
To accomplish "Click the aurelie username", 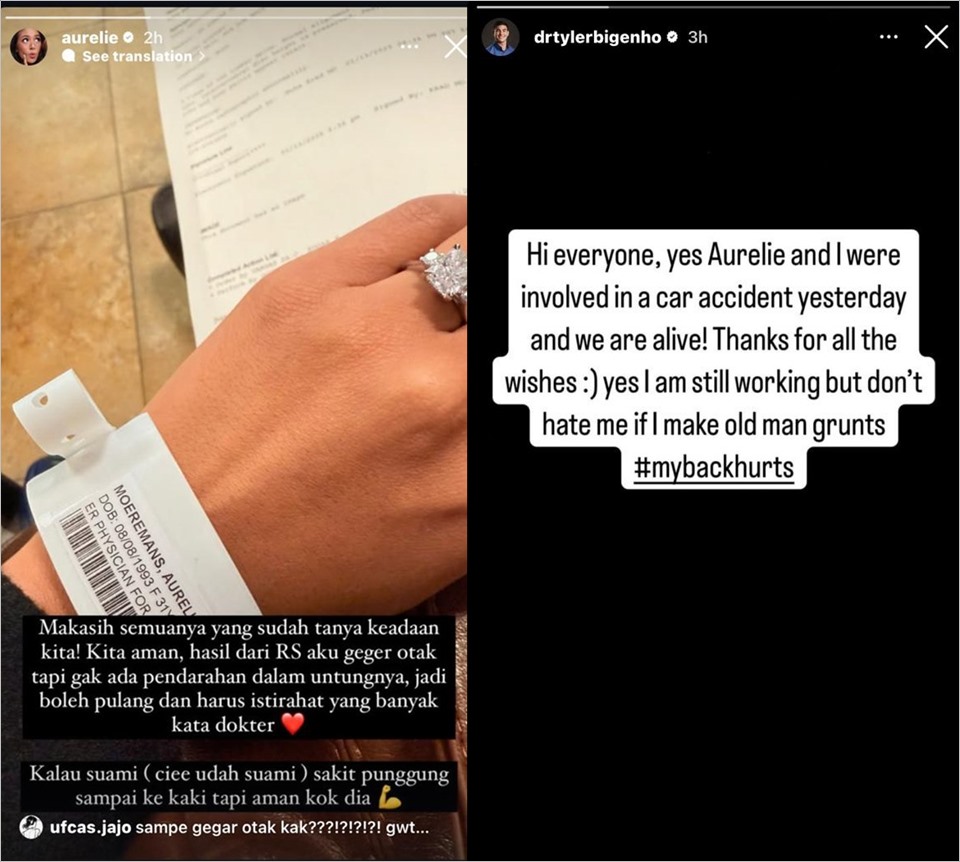I will (x=89, y=37).
